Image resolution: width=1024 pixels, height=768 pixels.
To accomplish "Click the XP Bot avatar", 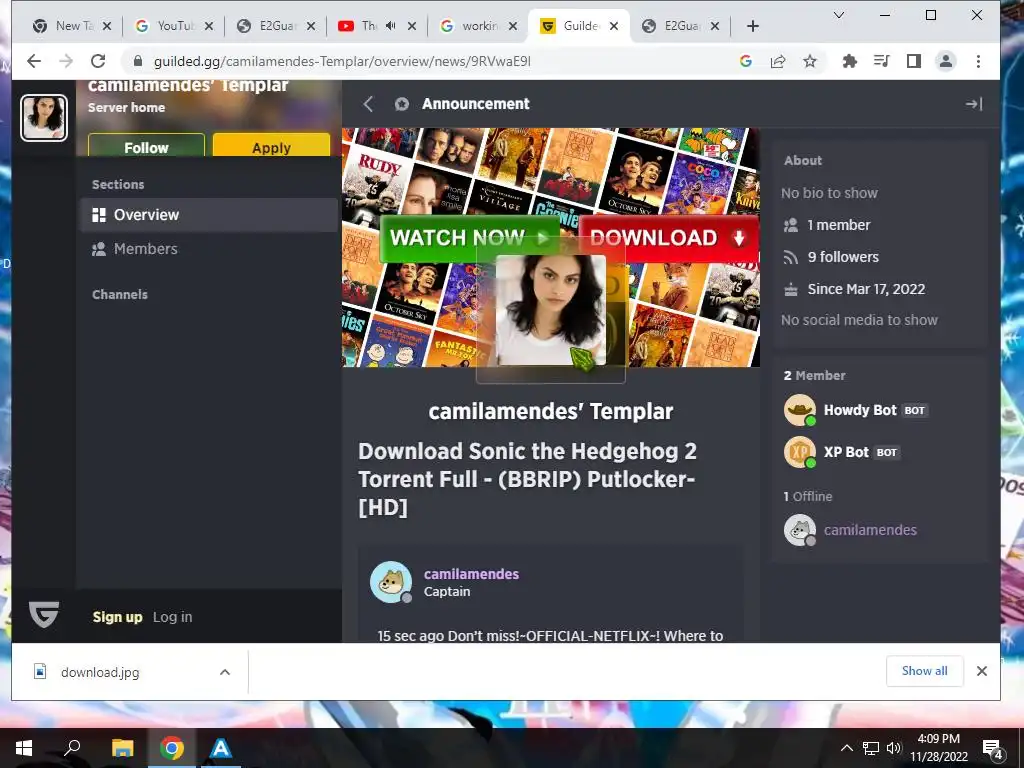I will pyautogui.click(x=800, y=452).
